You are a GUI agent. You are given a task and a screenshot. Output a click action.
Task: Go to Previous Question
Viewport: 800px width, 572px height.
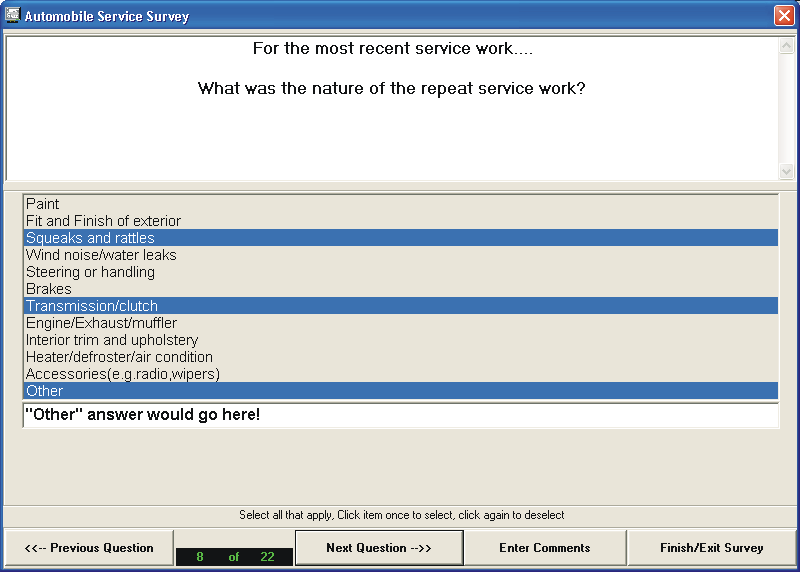[89, 548]
